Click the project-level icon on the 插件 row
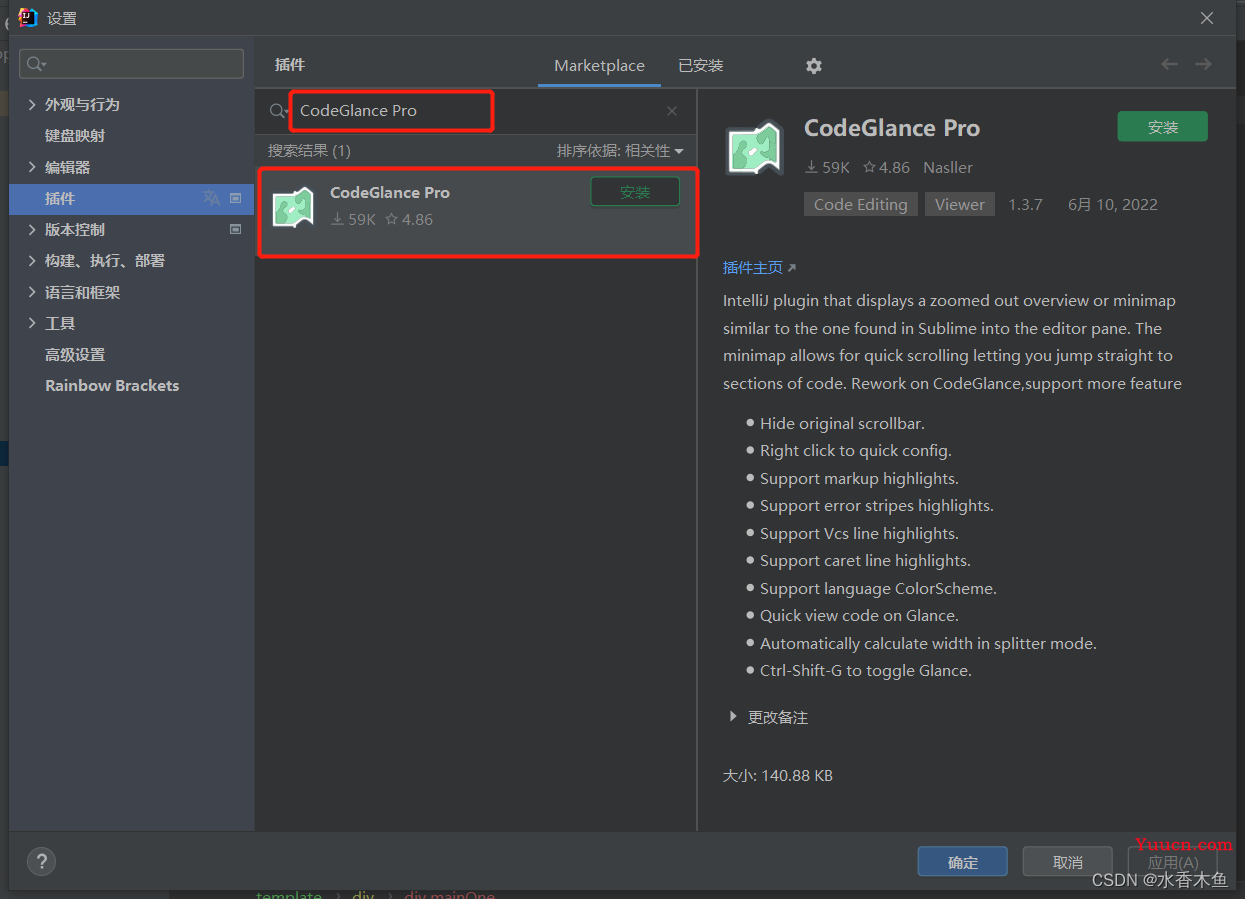The image size is (1245, 899). click(236, 198)
